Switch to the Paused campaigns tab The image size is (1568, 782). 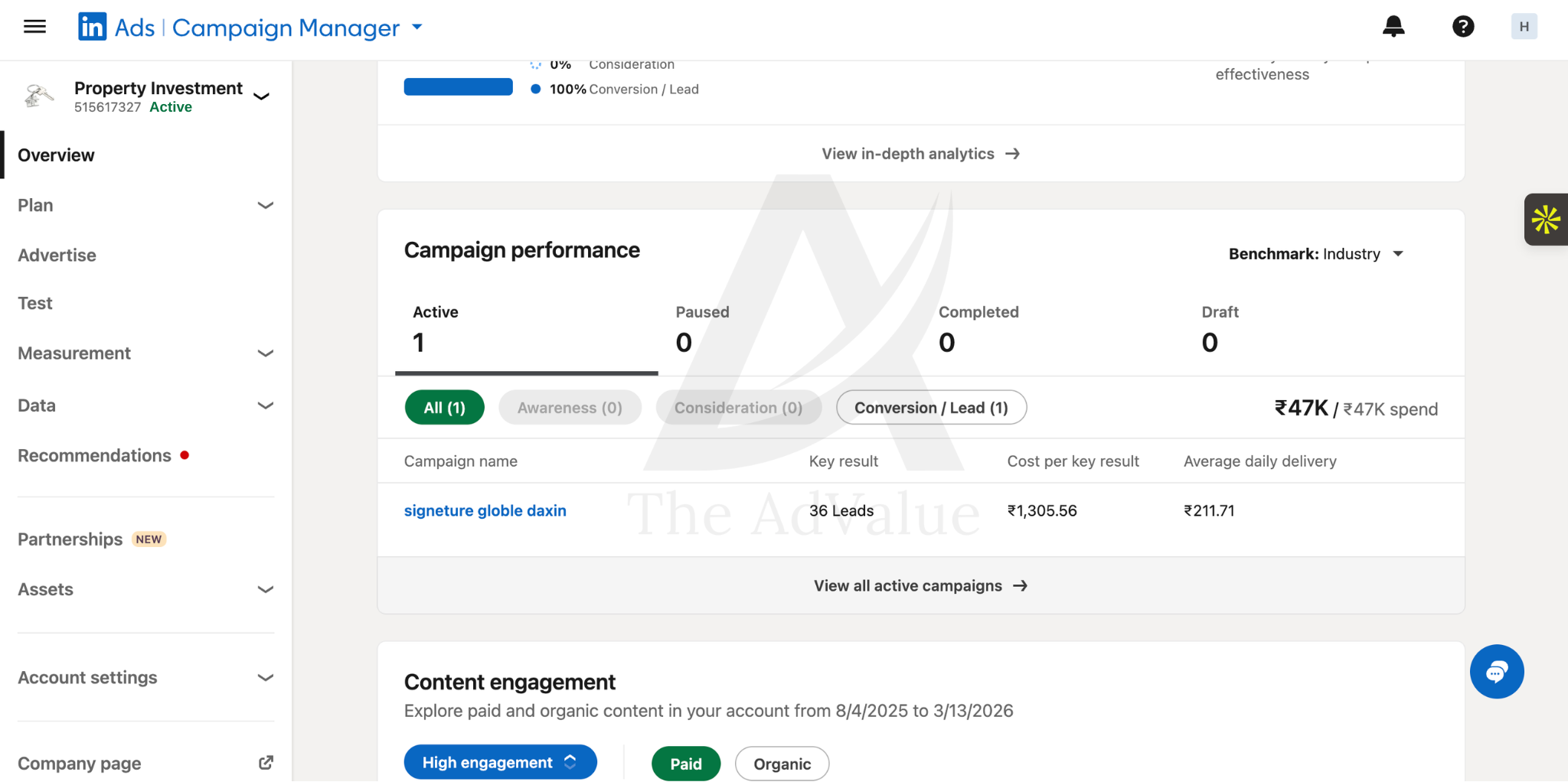[x=789, y=331]
